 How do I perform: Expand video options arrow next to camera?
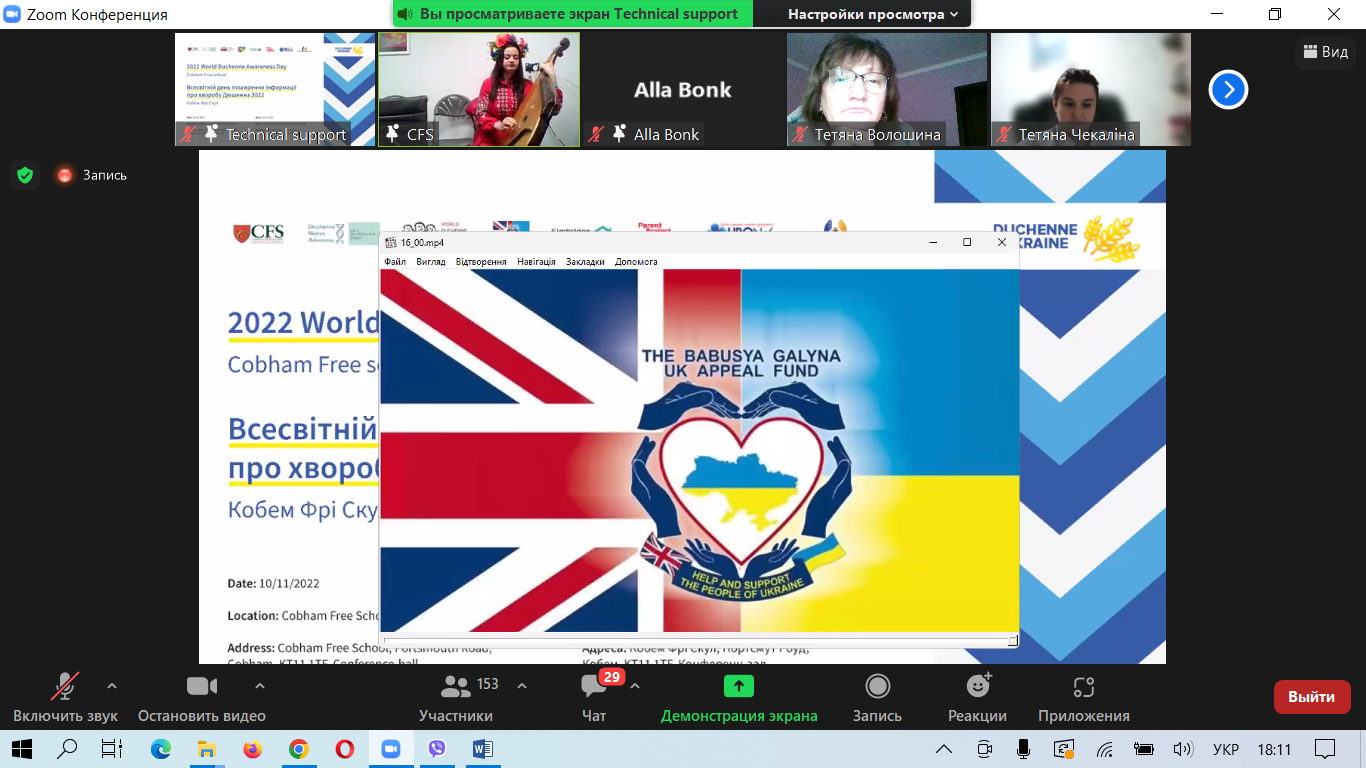260,686
